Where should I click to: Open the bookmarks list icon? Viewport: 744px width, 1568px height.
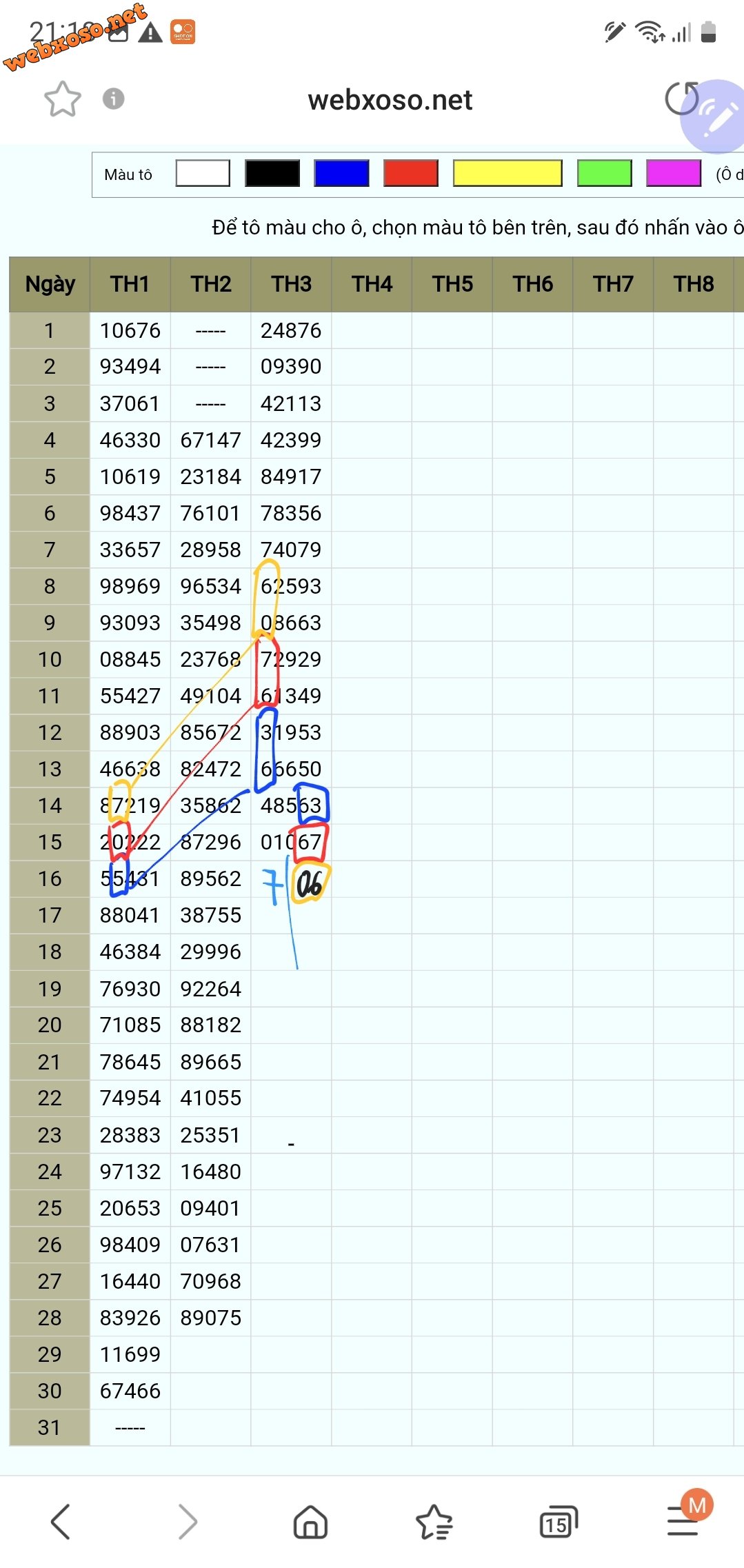pyautogui.click(x=434, y=1522)
